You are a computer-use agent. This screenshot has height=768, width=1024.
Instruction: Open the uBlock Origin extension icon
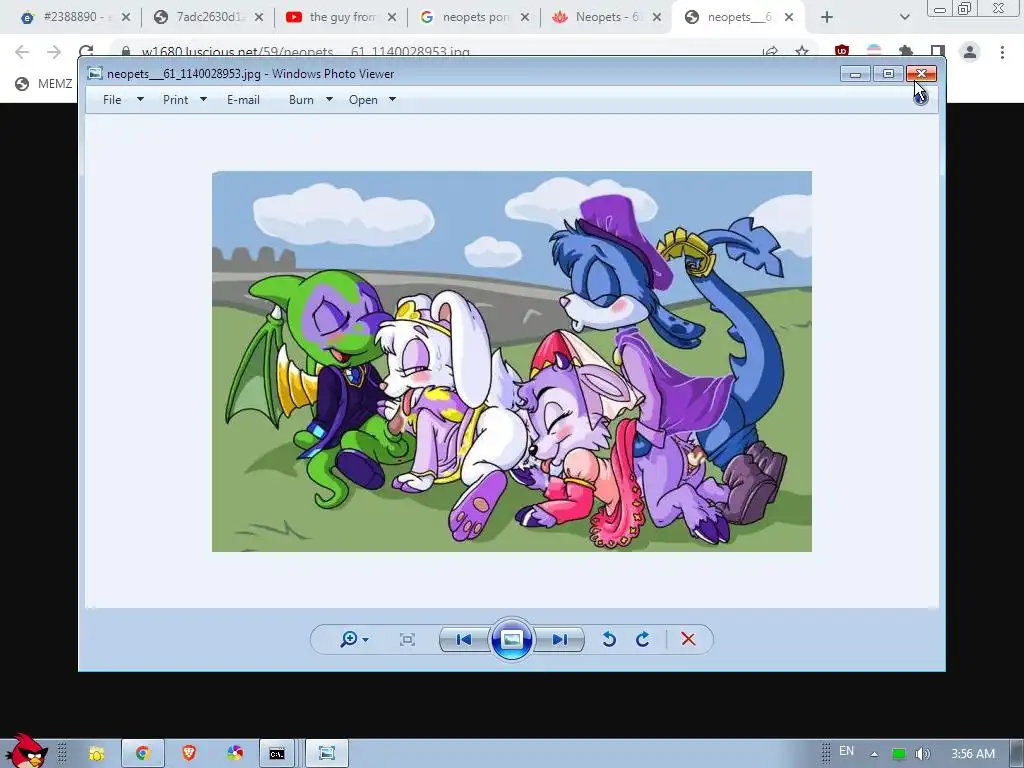842,50
